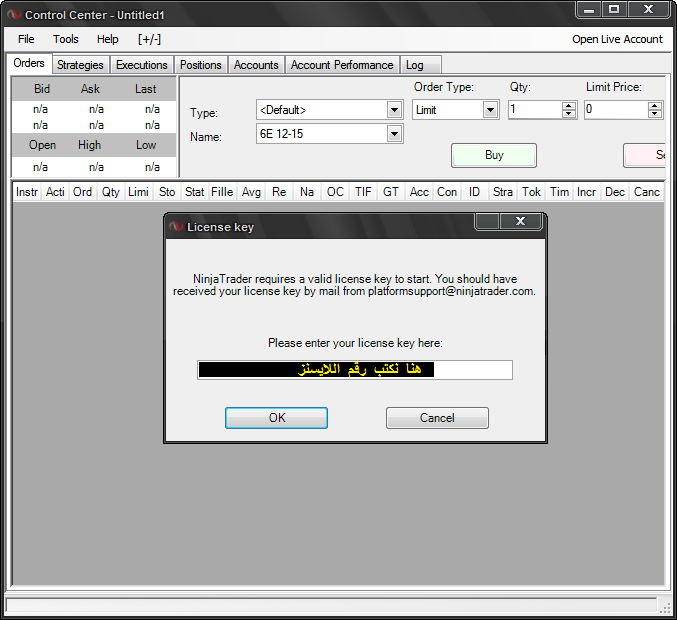This screenshot has width=677, height=620.
Task: Click the license key input field
Action: pos(355,370)
